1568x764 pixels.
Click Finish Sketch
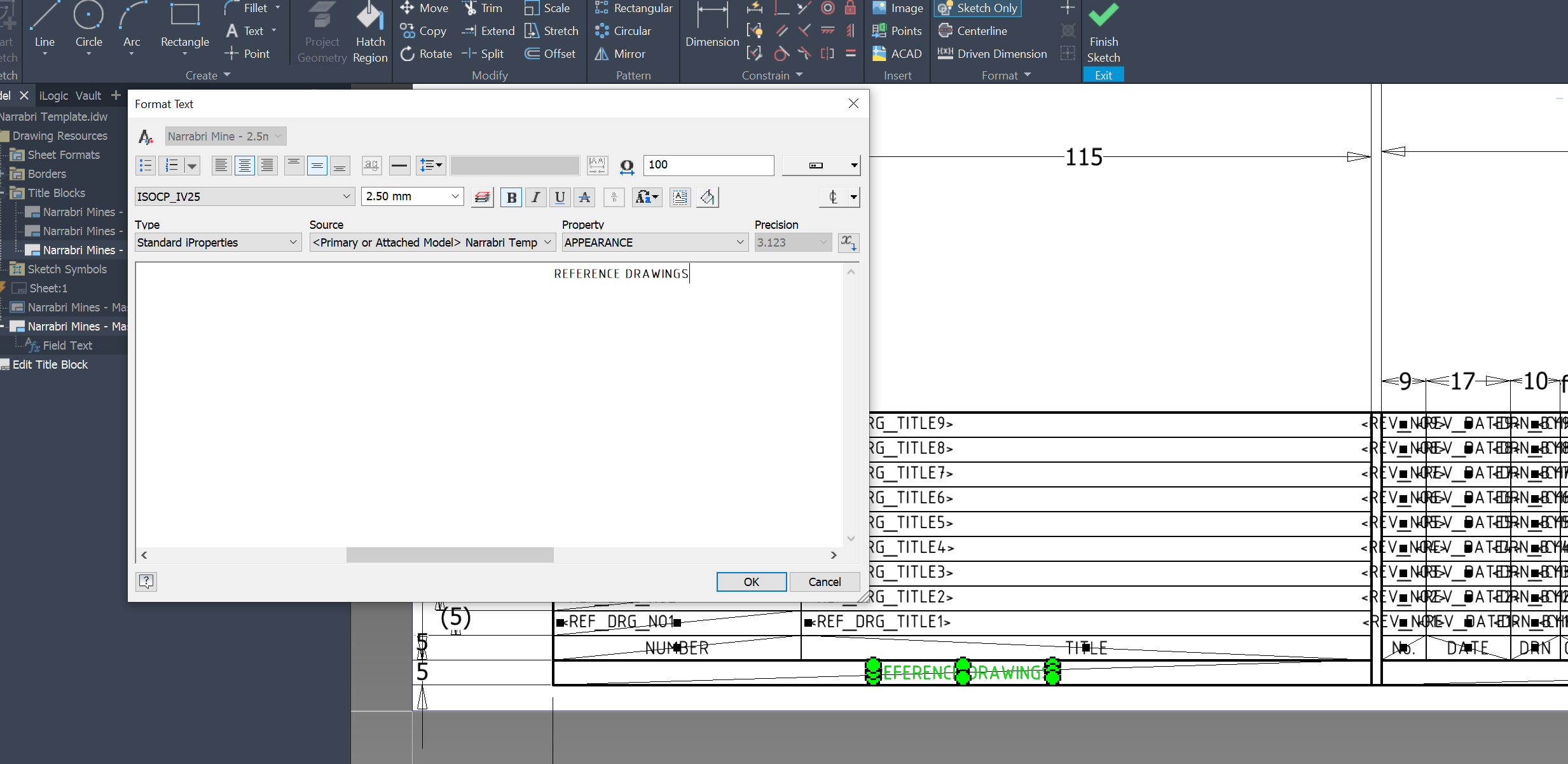pos(1103,32)
